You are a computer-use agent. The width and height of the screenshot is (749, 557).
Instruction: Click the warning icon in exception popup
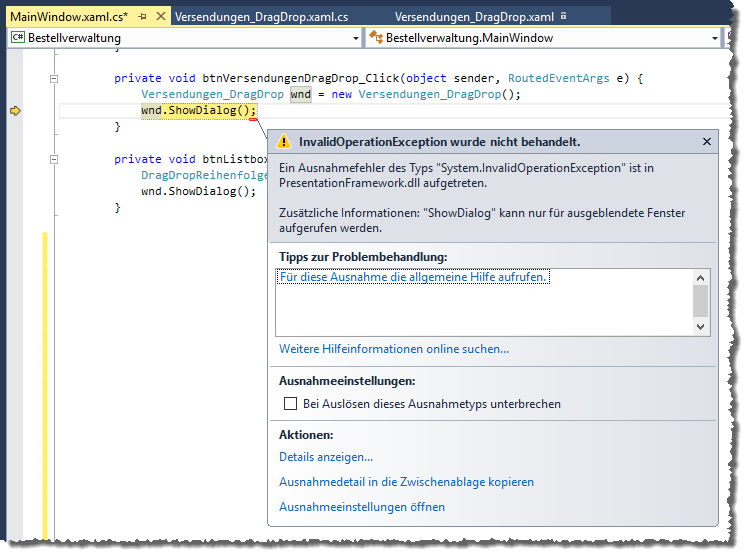coord(284,142)
